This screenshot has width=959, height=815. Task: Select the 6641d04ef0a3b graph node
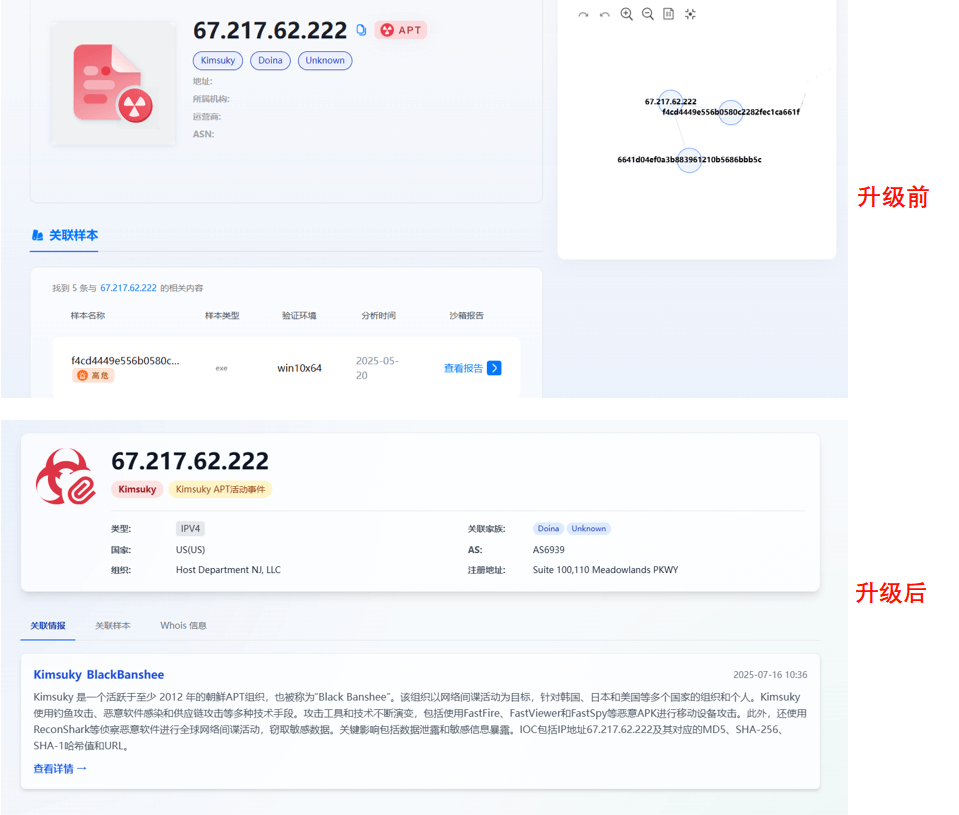coord(689,160)
